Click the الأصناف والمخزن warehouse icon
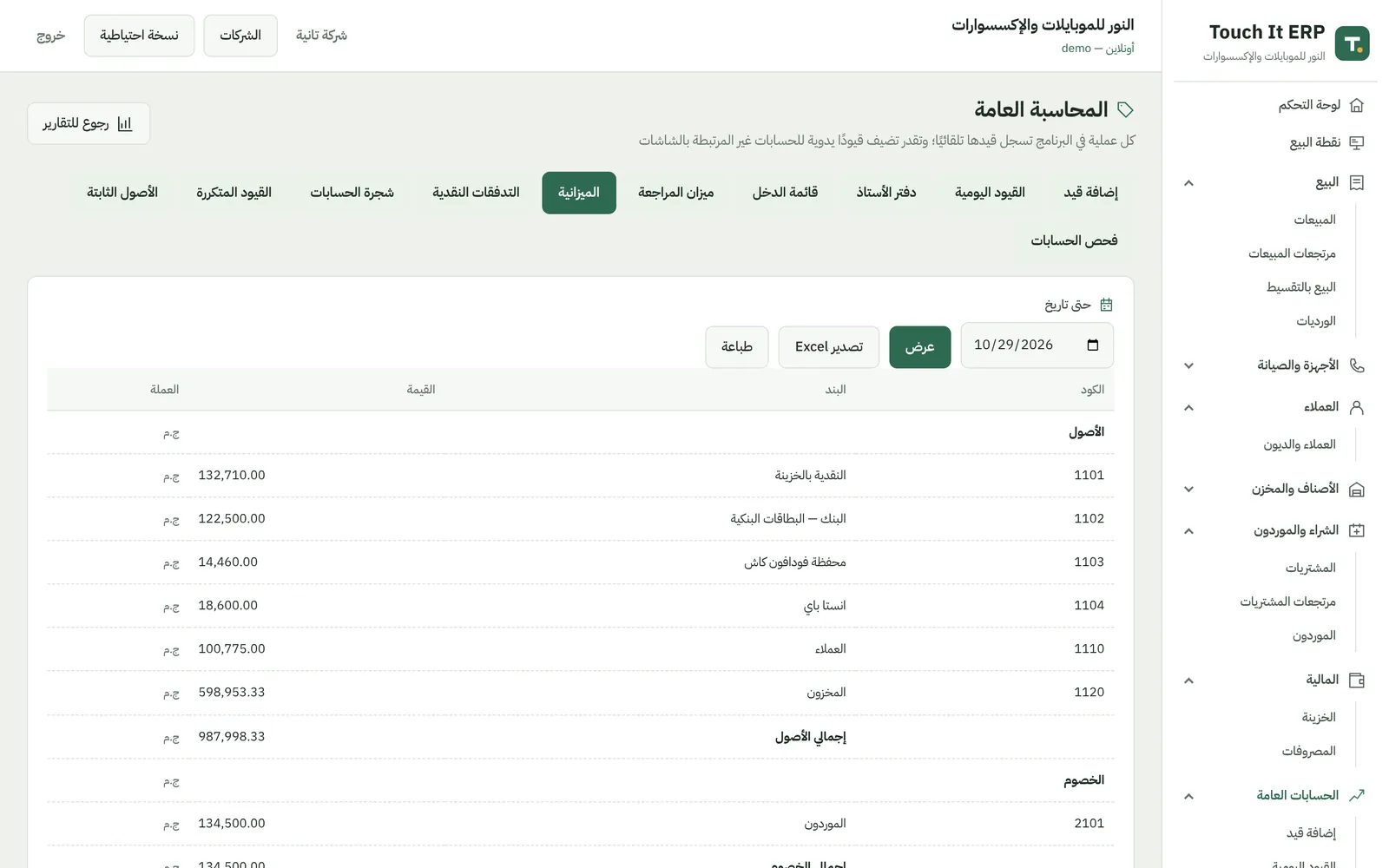Viewport: 1389px width, 868px height. (x=1357, y=489)
